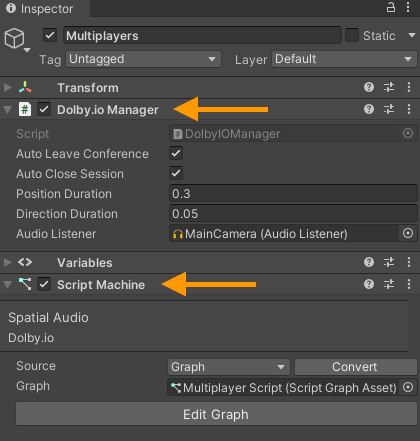Viewport: 420px width, 441px height.
Task: Open presets for the Dolby.io Manager component
Action: (x=389, y=109)
